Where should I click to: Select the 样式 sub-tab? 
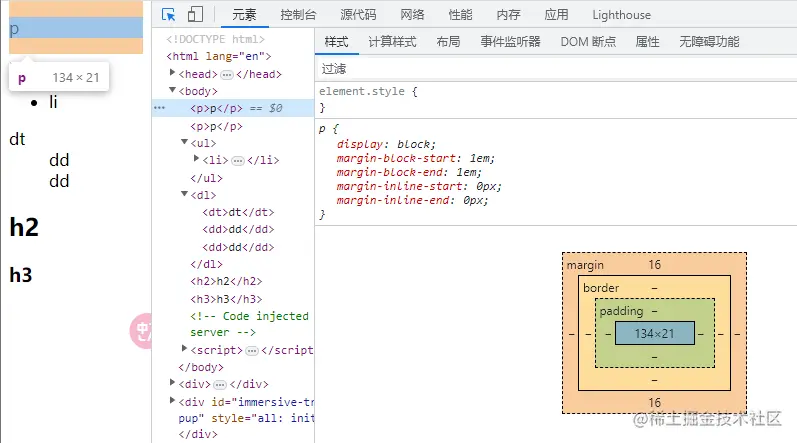coord(336,42)
